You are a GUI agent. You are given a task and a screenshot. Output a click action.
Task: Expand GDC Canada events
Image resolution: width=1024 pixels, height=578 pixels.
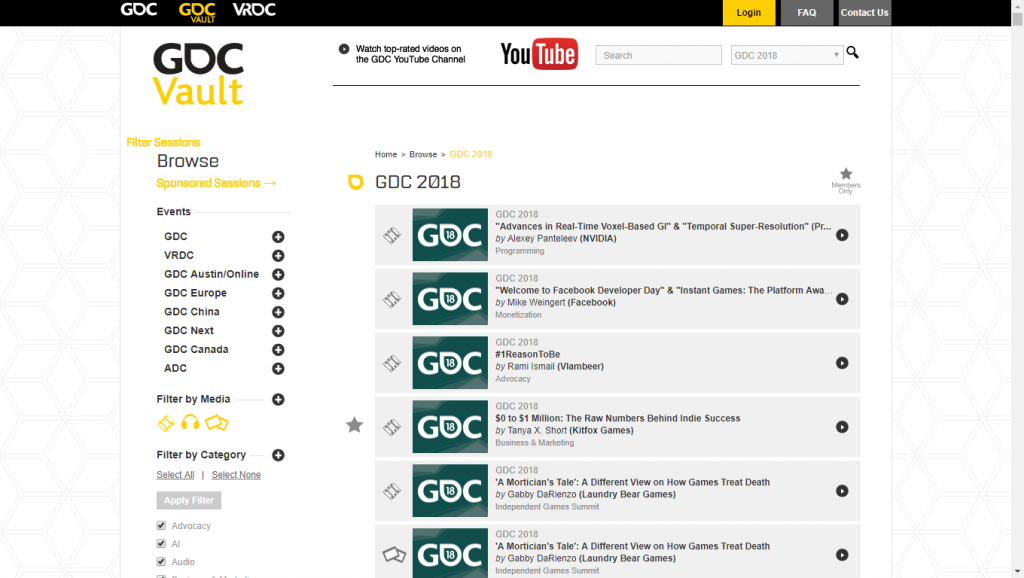coord(278,350)
